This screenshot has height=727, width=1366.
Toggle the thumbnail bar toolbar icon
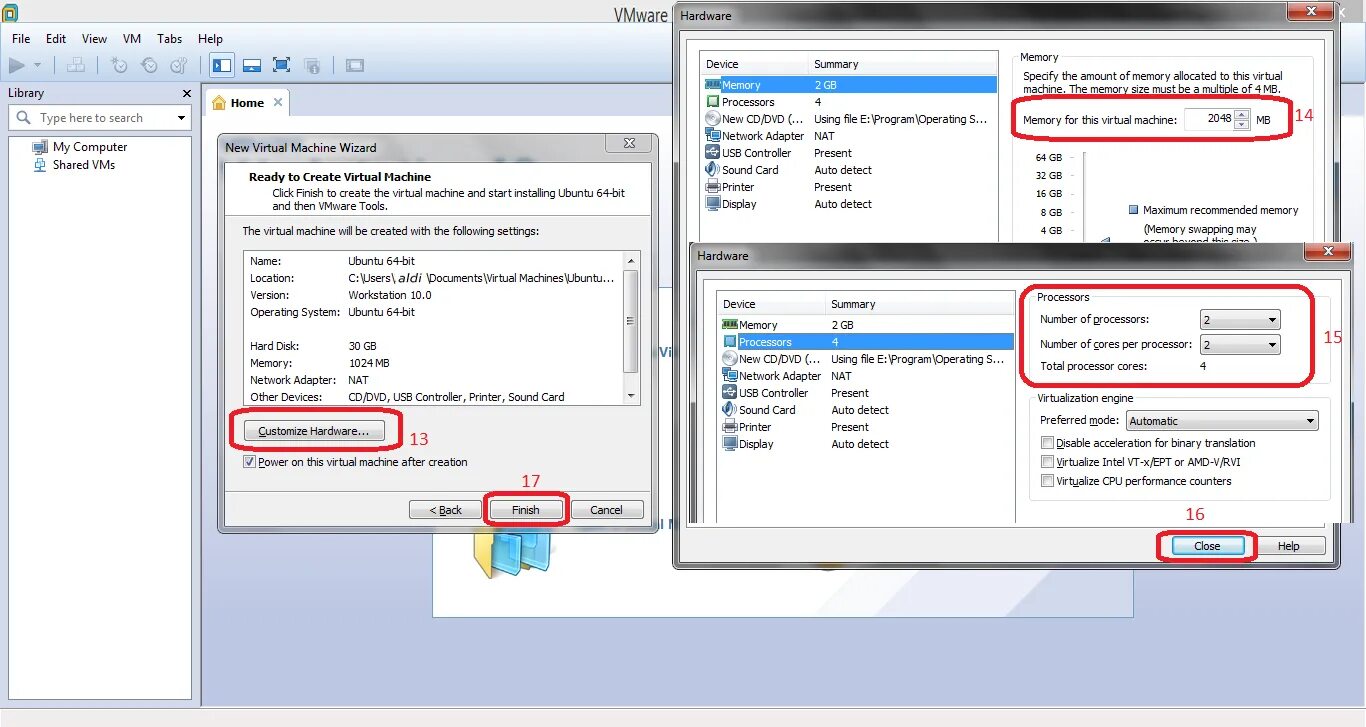252,66
